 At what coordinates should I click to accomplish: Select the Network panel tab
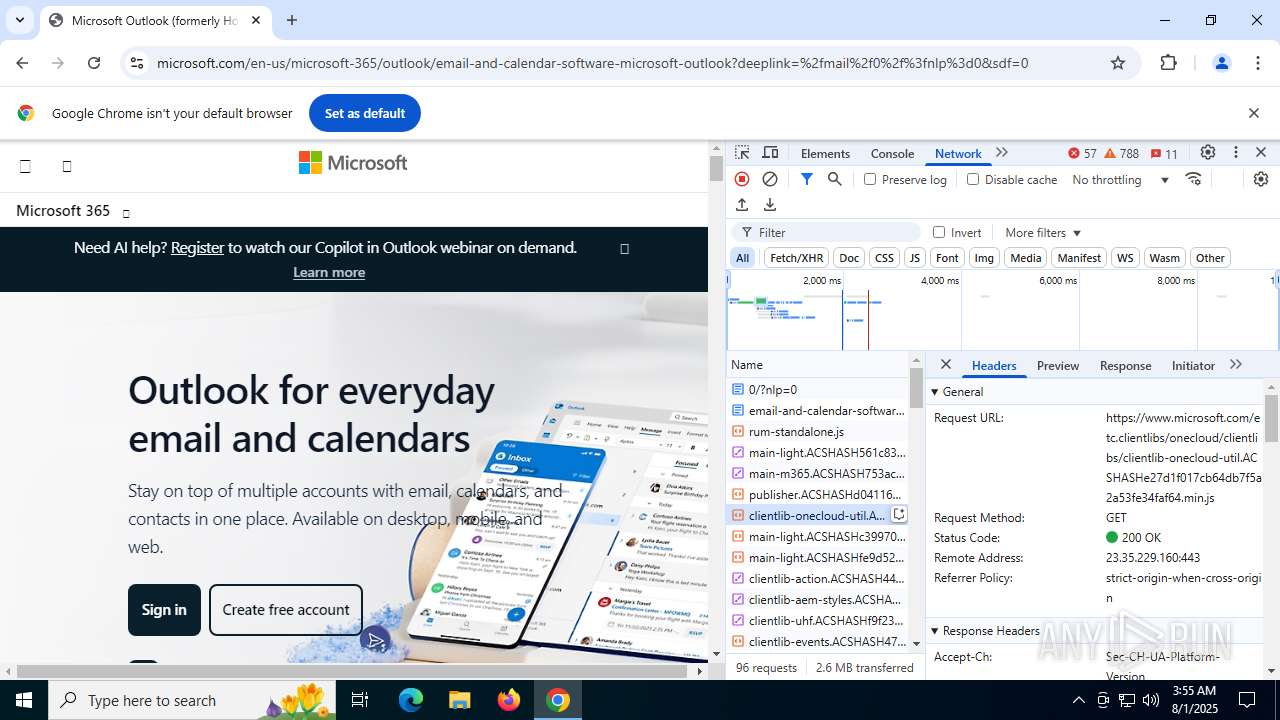[x=958, y=153]
